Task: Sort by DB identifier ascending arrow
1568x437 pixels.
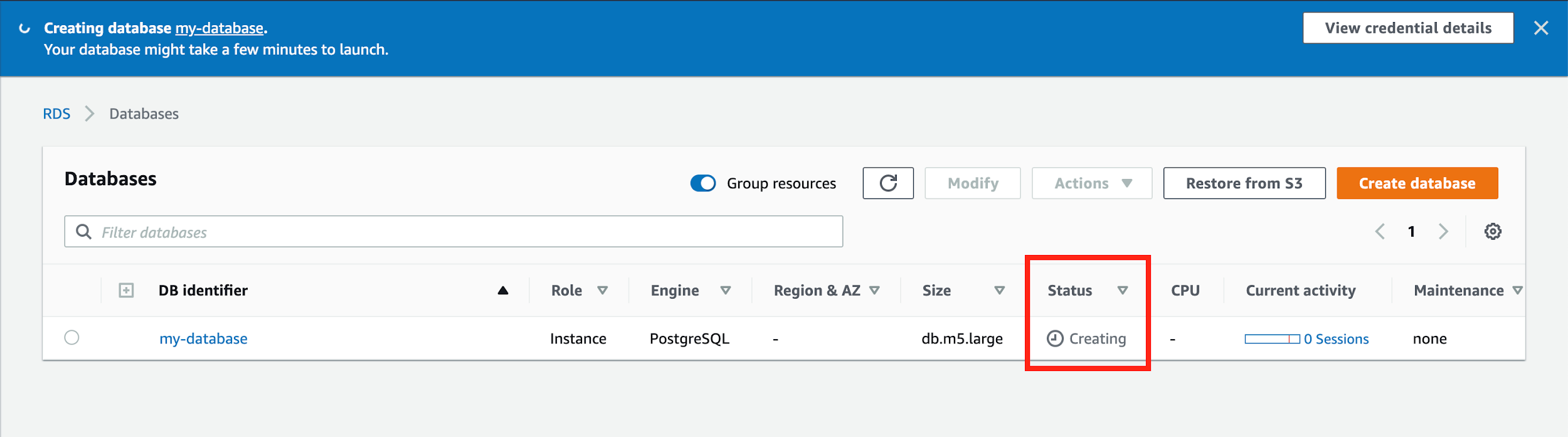Action: 502,290
